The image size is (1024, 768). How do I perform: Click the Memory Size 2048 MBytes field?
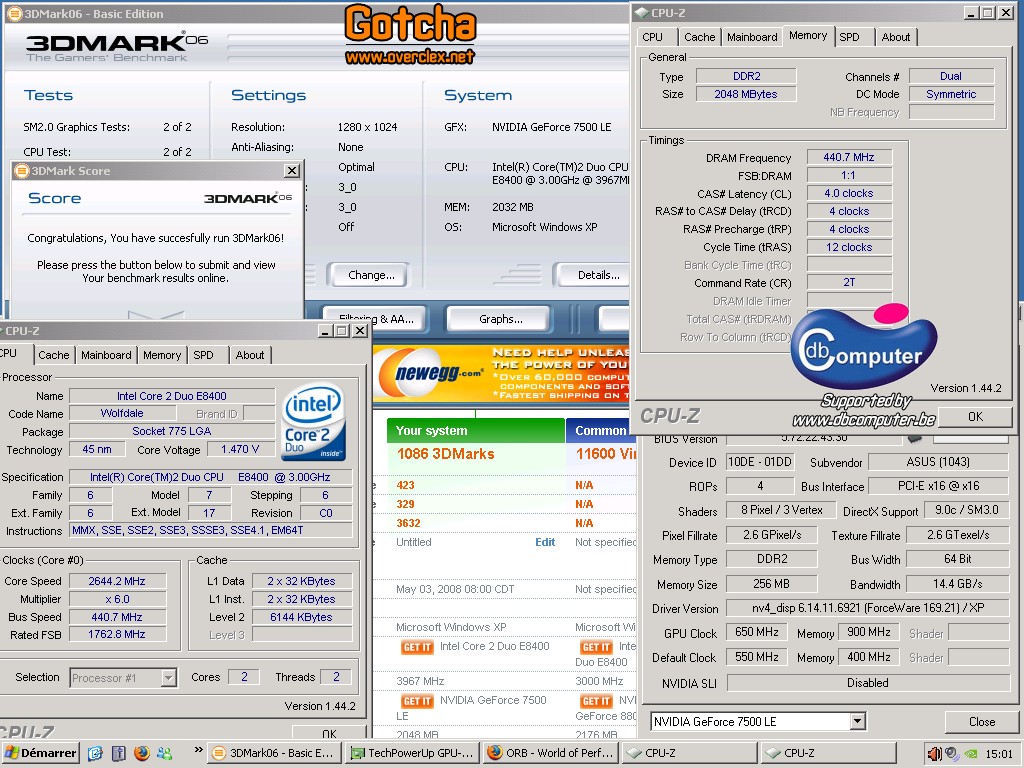(745, 94)
